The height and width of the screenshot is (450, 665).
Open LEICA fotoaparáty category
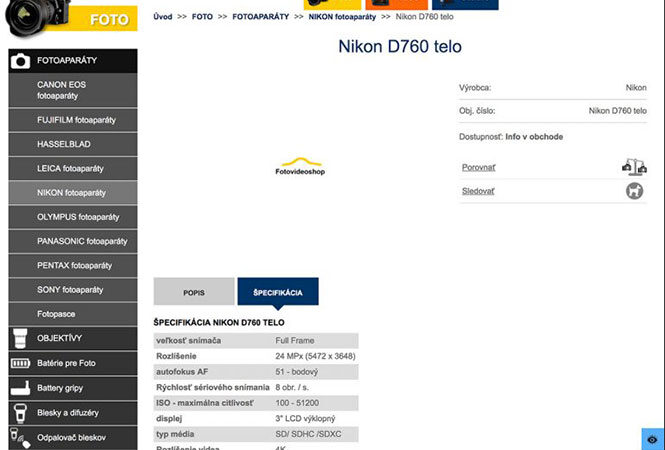73,168
